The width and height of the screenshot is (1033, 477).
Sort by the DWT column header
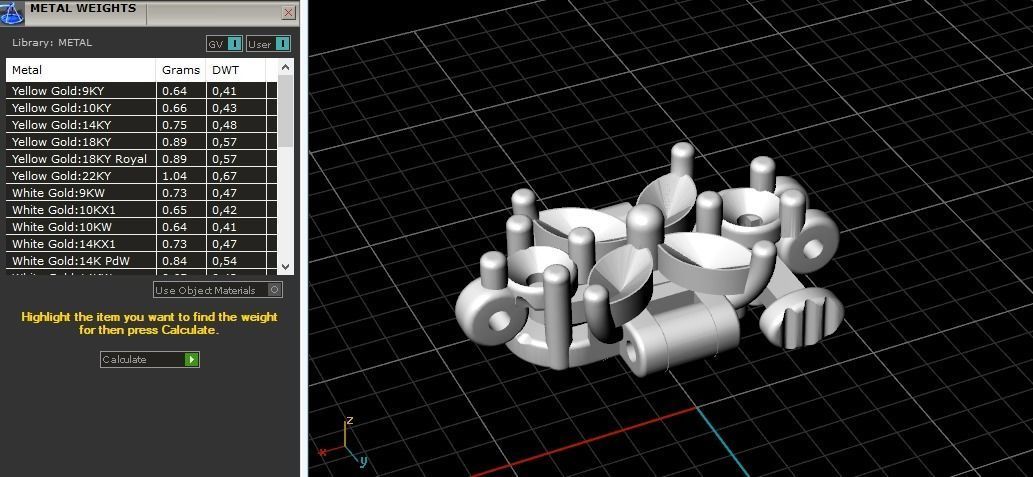236,70
